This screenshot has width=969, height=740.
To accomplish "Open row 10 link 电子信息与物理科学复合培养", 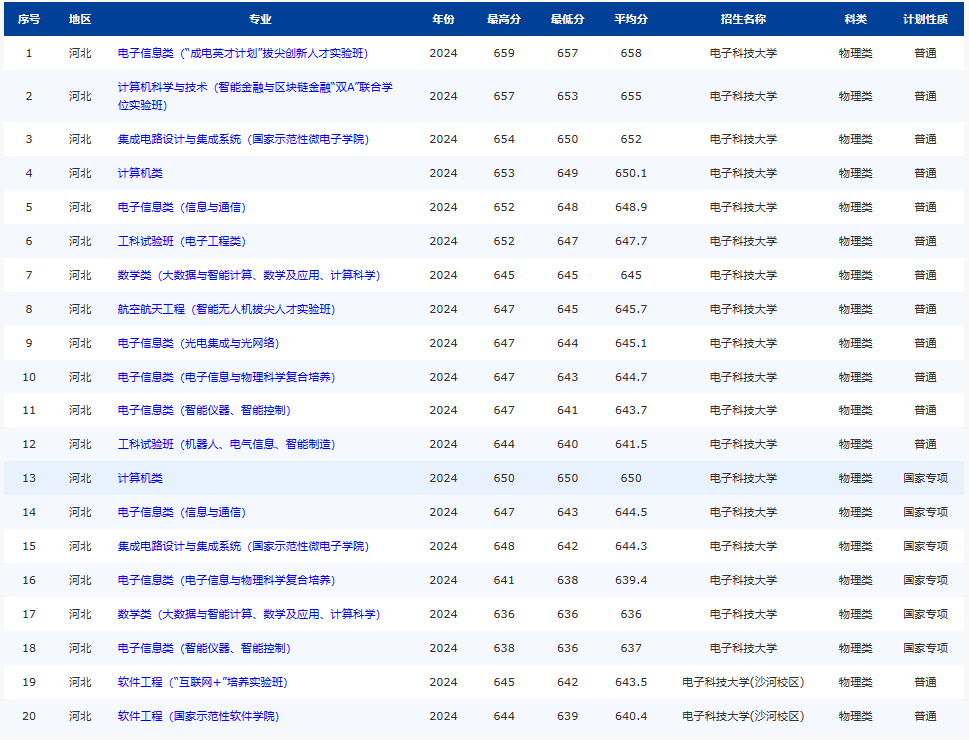I will (226, 377).
